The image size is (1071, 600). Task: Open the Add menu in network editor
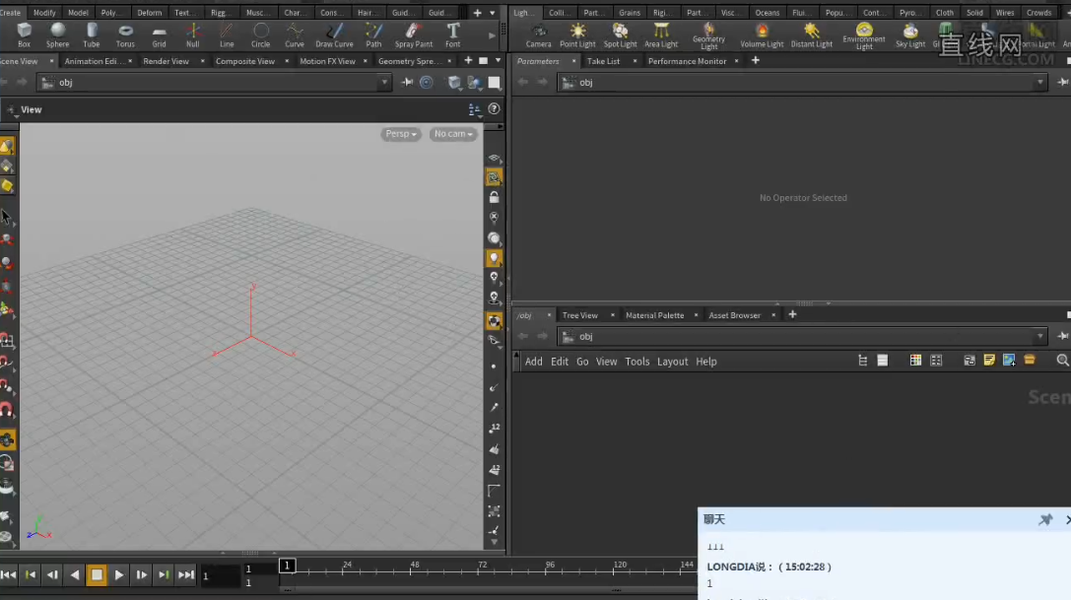(533, 362)
